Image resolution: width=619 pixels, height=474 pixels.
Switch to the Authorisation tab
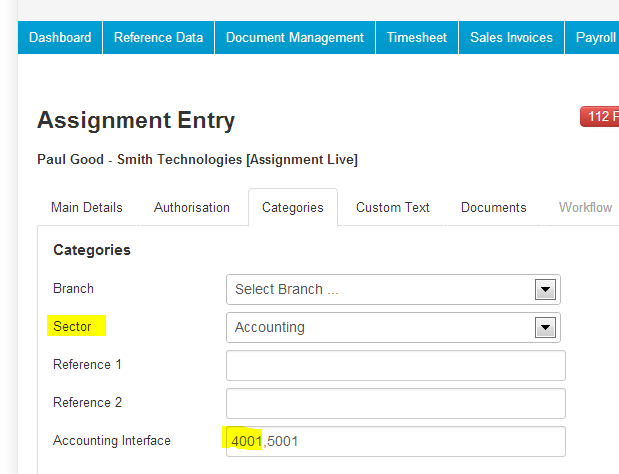click(192, 208)
